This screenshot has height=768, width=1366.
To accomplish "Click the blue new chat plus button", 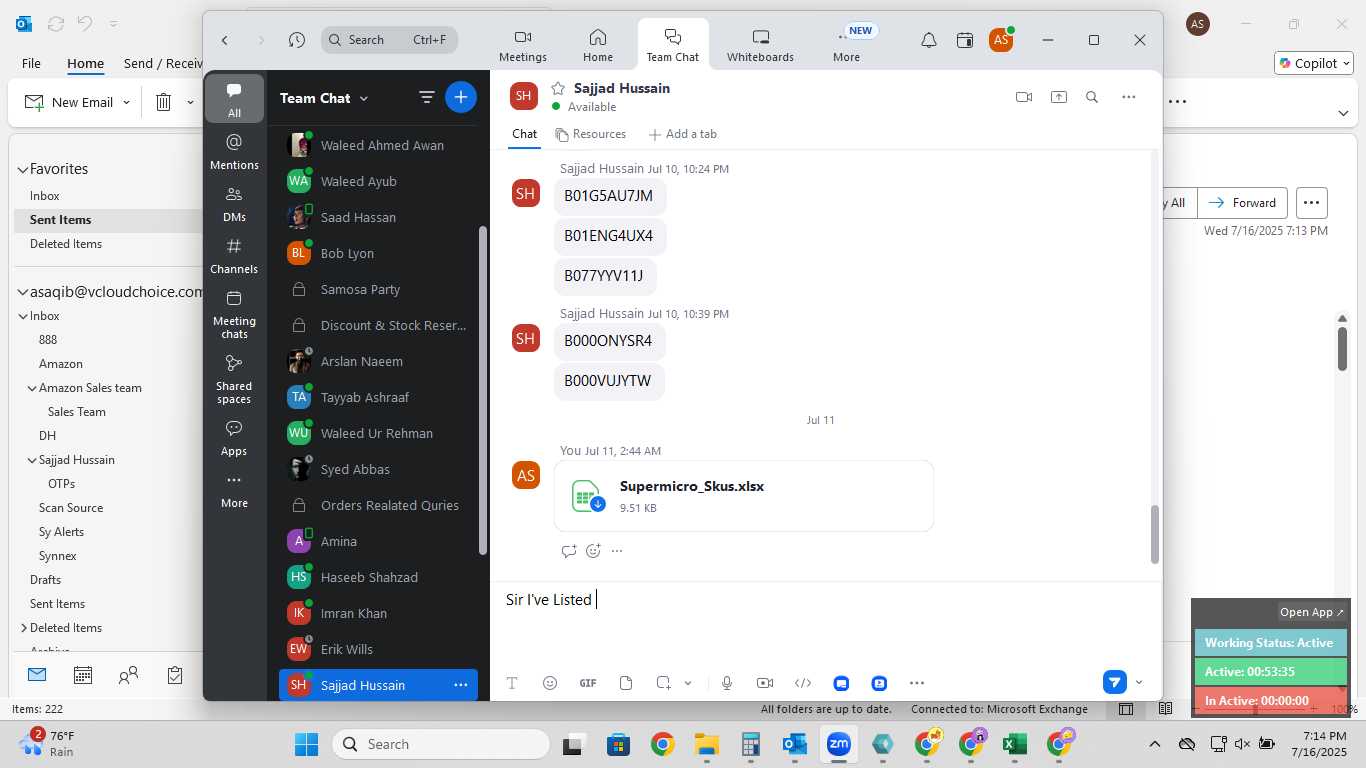I will tap(461, 97).
